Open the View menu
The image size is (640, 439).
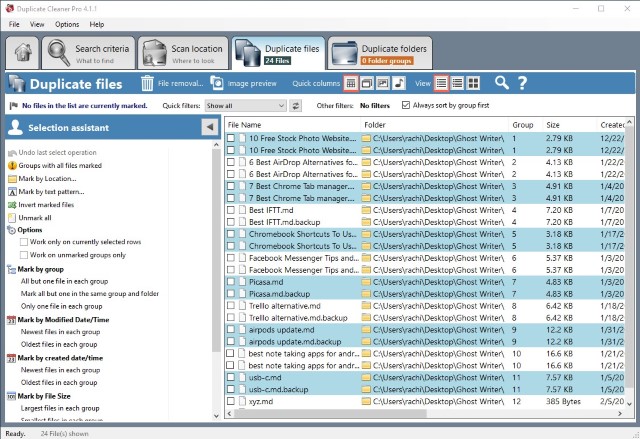(37, 24)
